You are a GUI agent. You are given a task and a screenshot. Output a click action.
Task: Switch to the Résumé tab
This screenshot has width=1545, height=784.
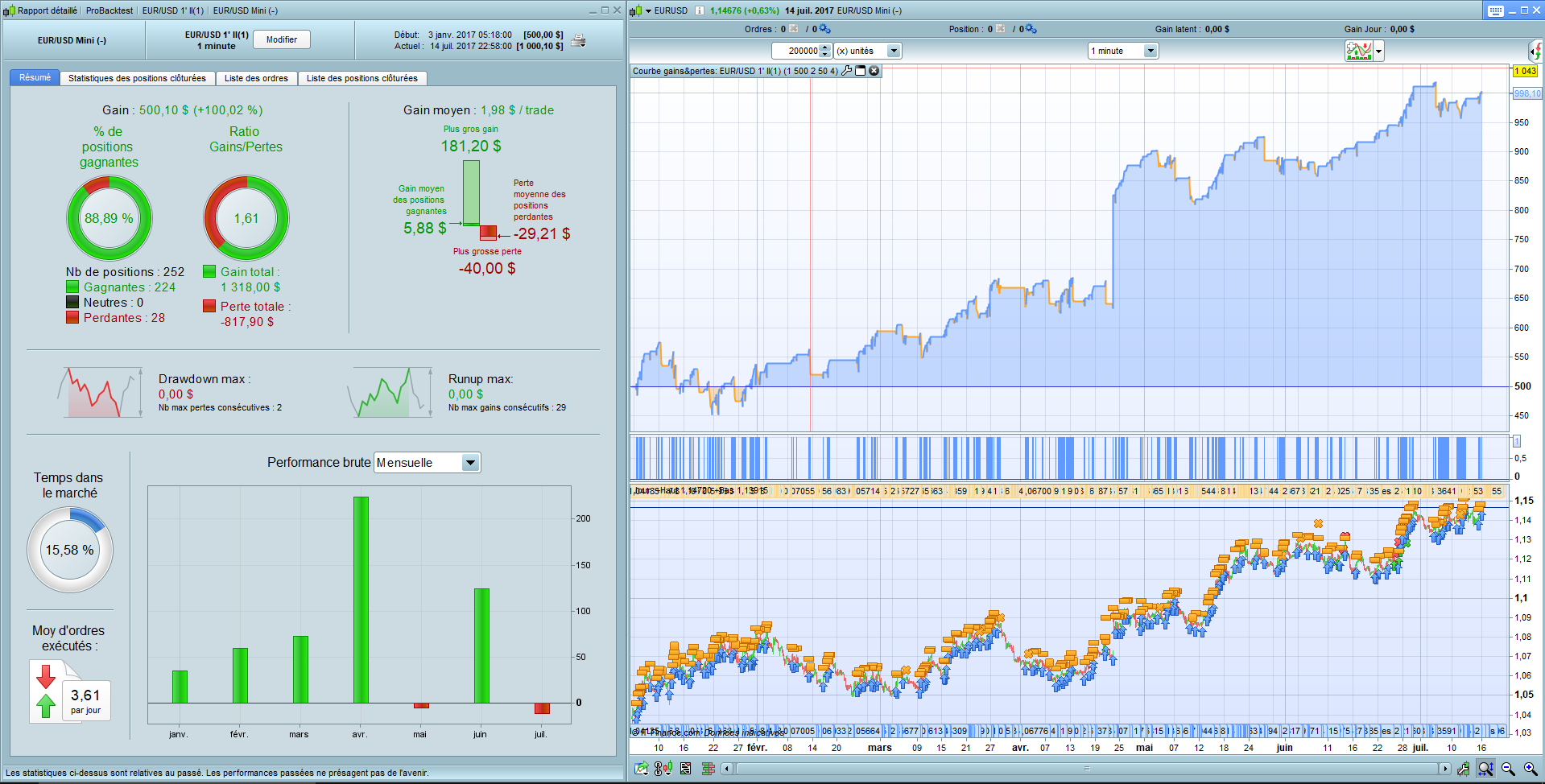35,78
